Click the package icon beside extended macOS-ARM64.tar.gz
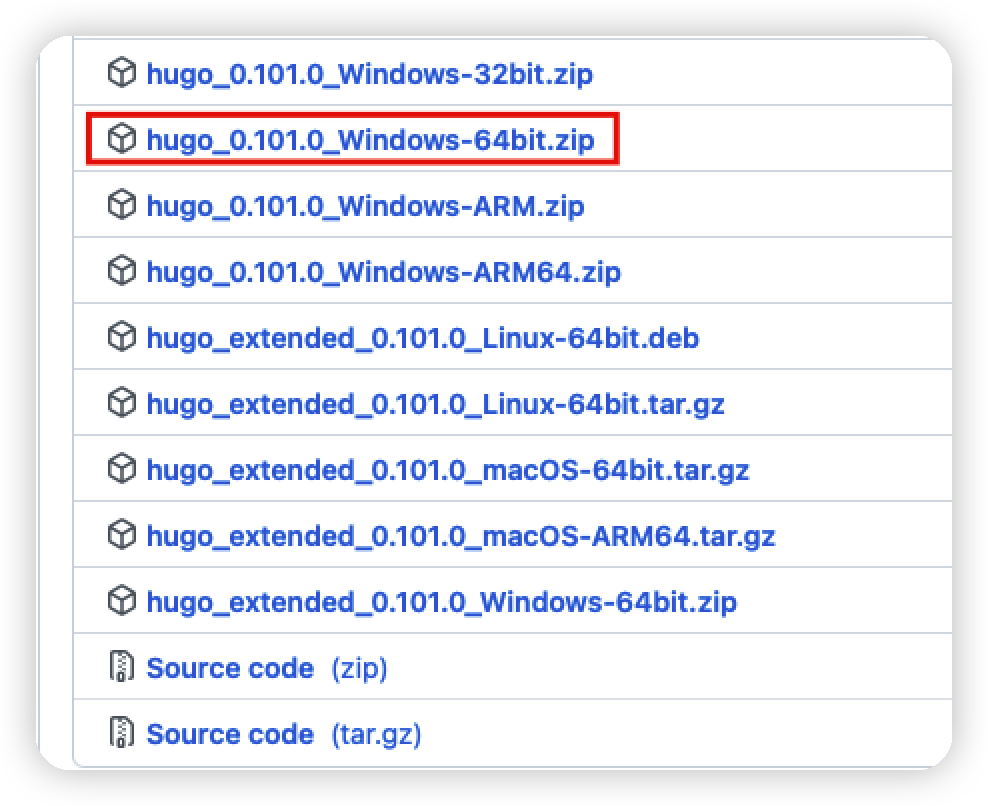This screenshot has width=988, height=806. click(x=121, y=536)
